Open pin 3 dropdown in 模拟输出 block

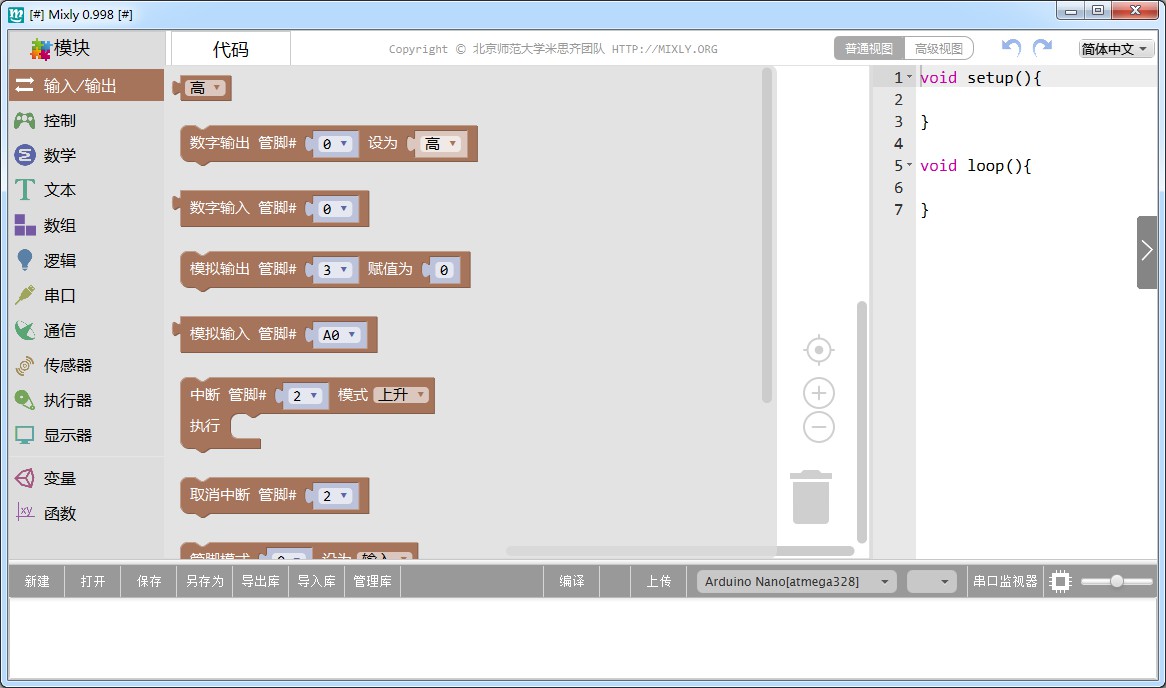(x=335, y=269)
